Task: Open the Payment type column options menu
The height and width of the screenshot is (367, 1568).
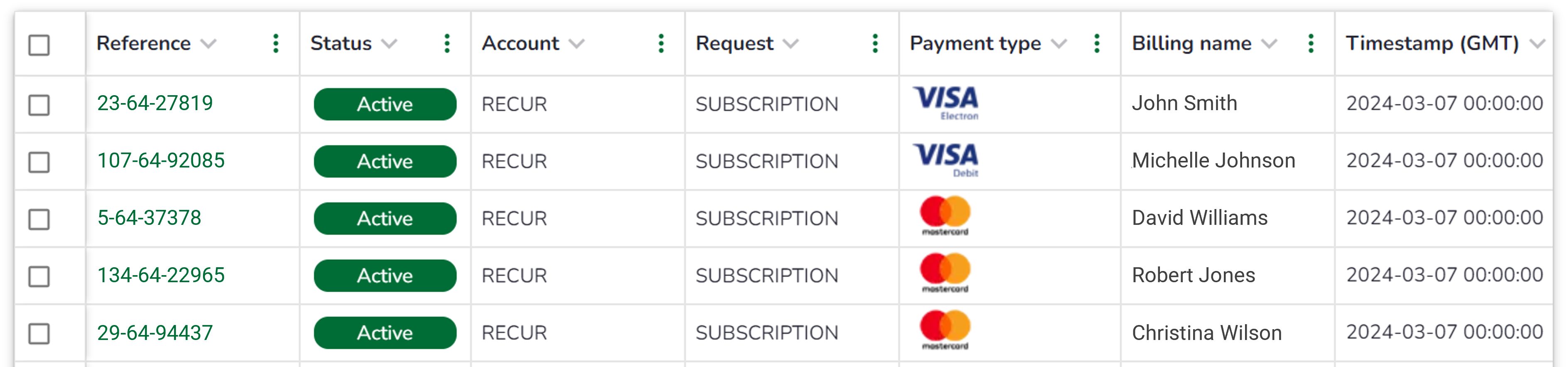Action: click(1097, 43)
